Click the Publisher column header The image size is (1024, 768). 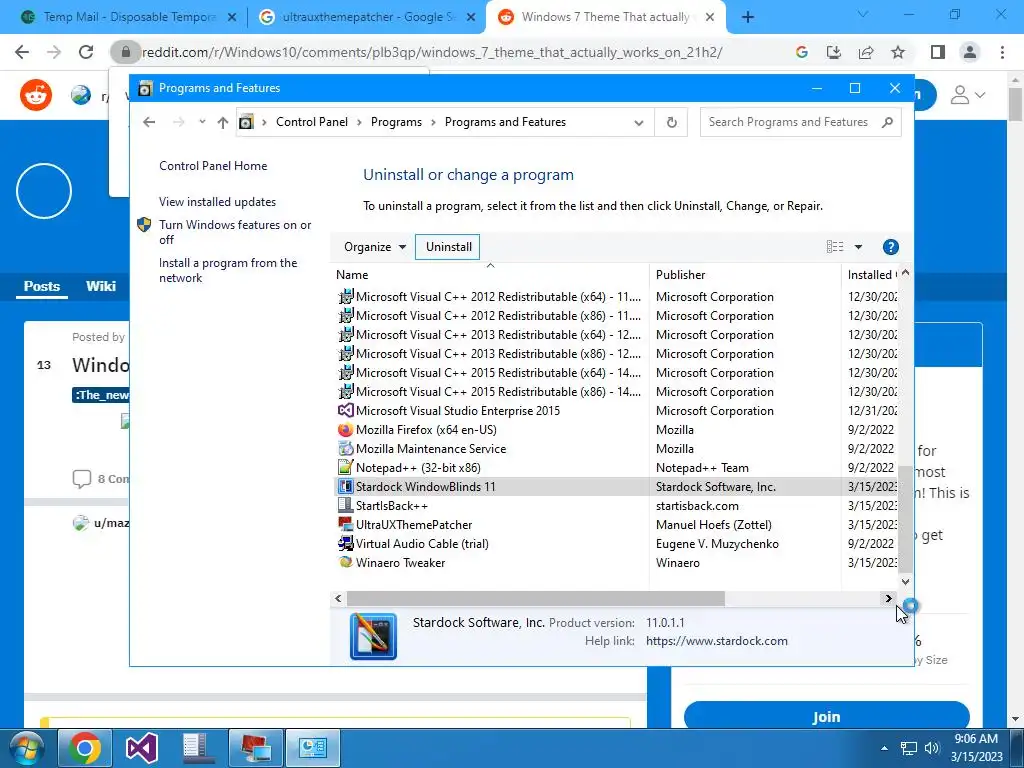point(745,275)
